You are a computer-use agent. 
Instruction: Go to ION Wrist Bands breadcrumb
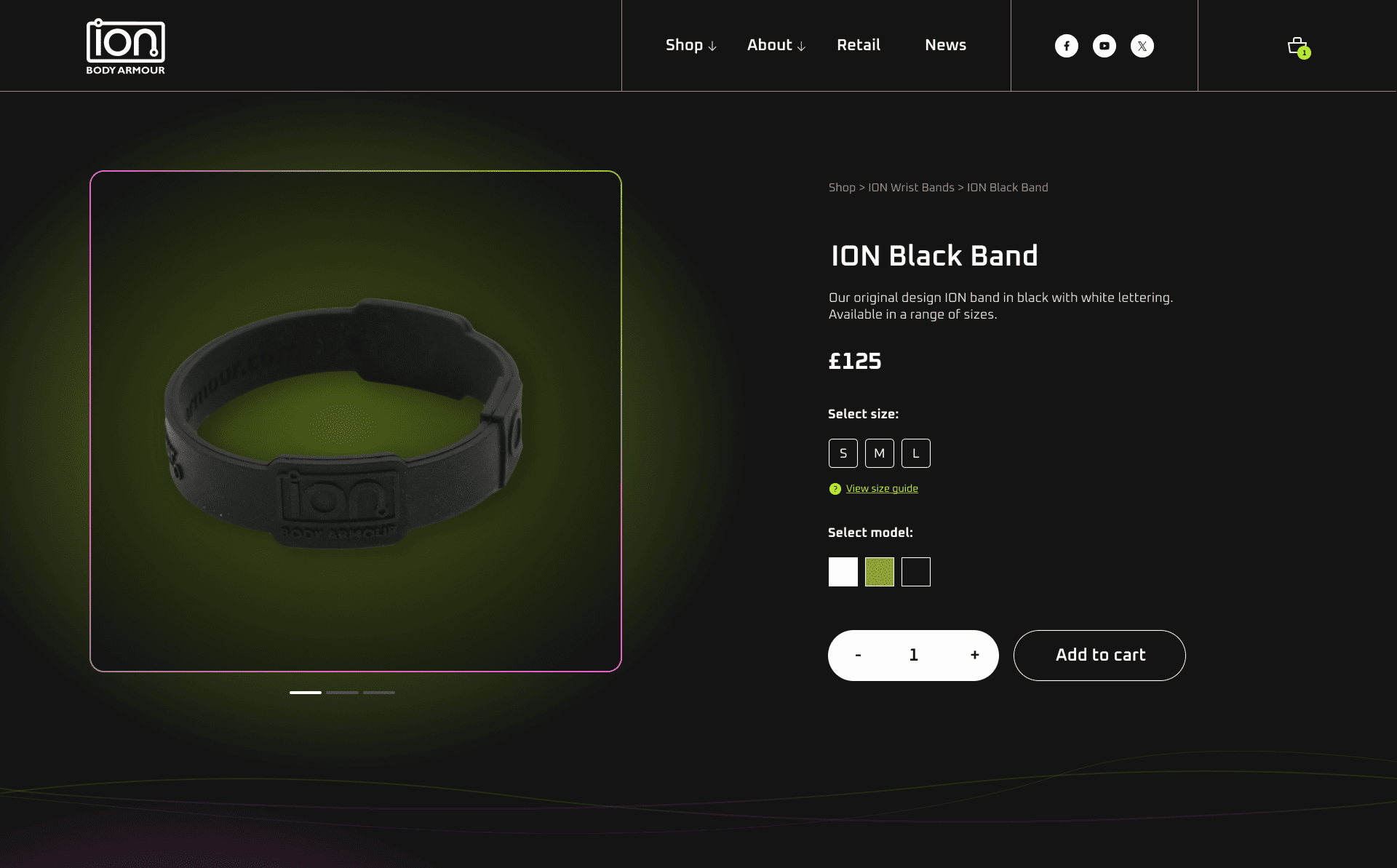click(911, 188)
